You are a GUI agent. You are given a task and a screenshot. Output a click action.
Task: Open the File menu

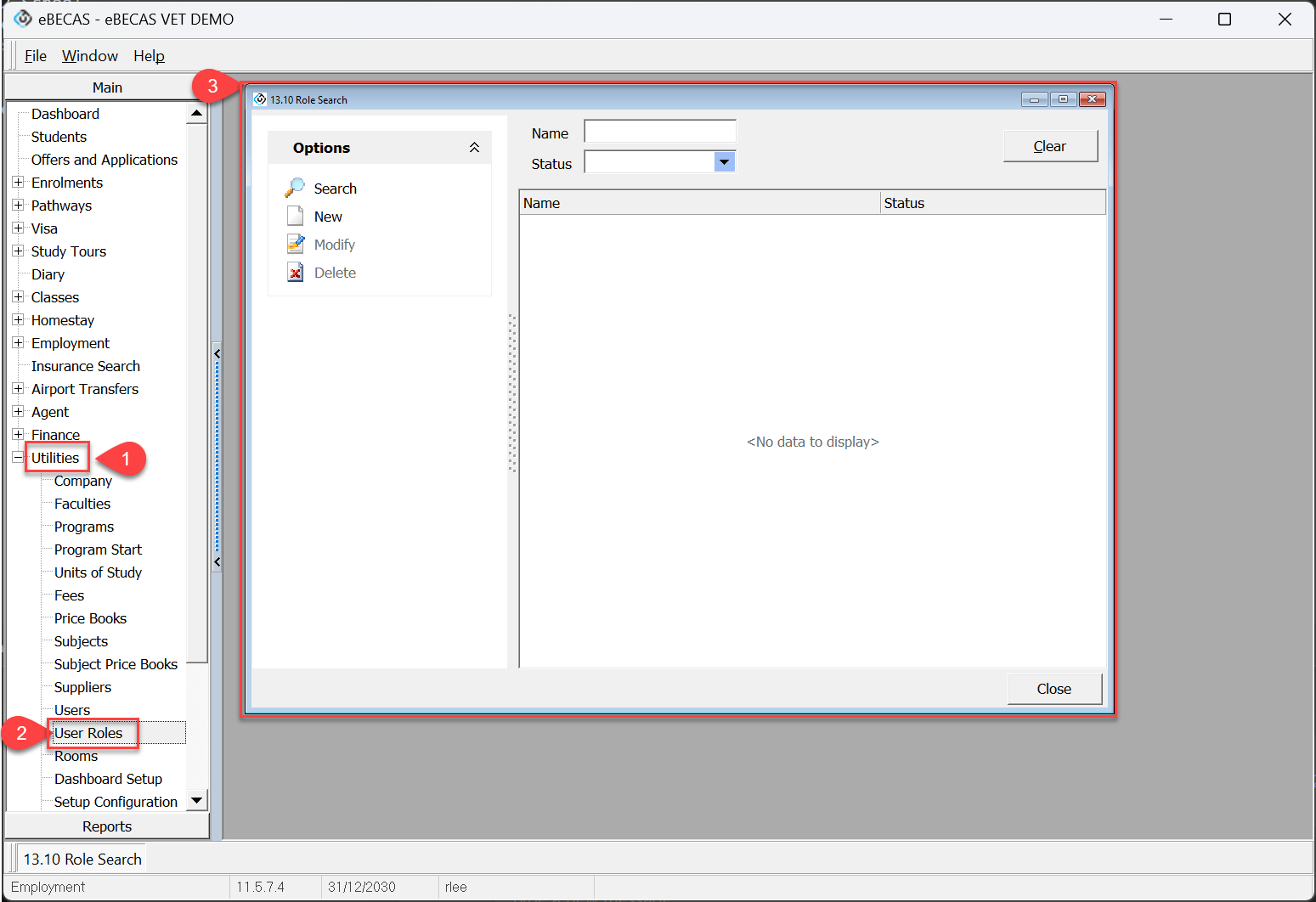pos(36,56)
